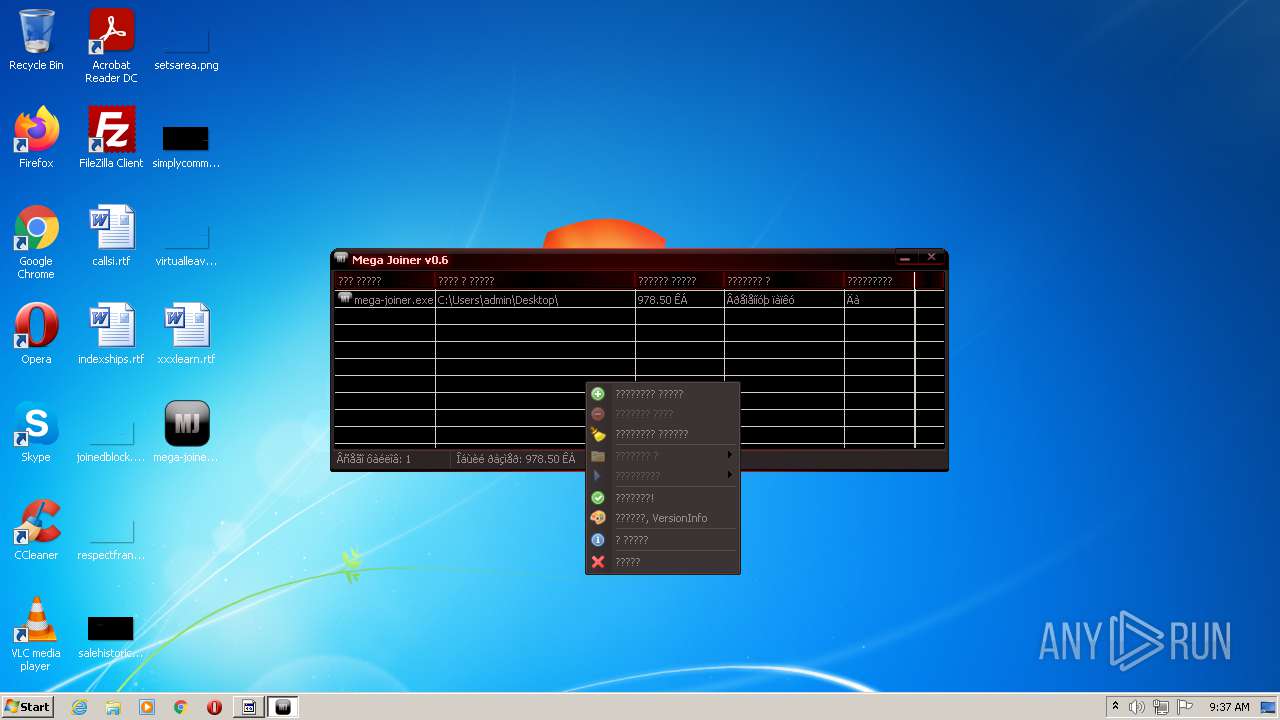Click column header above the 978.50 cell
This screenshot has height=720, width=1280.
[680, 281]
